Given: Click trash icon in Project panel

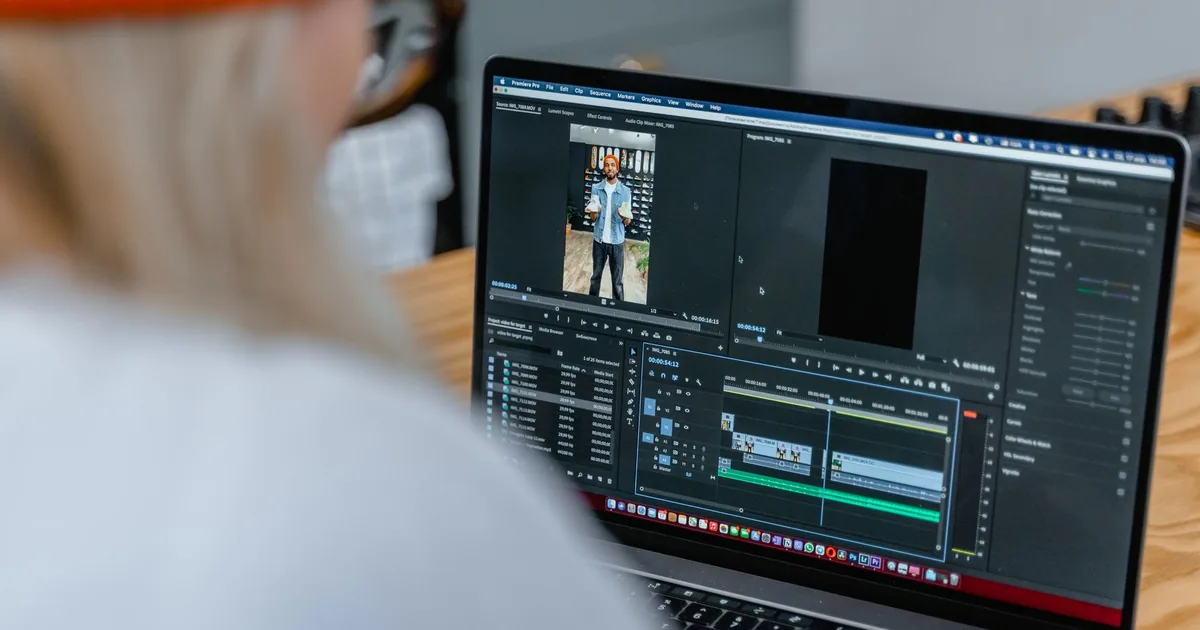Looking at the screenshot, I should (610, 481).
